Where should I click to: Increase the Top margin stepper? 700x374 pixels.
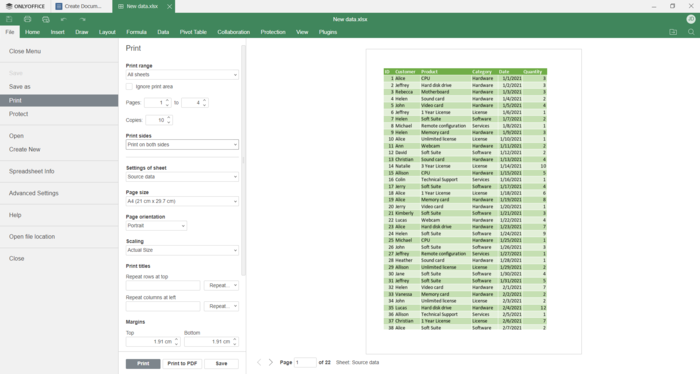[x=176, y=339]
